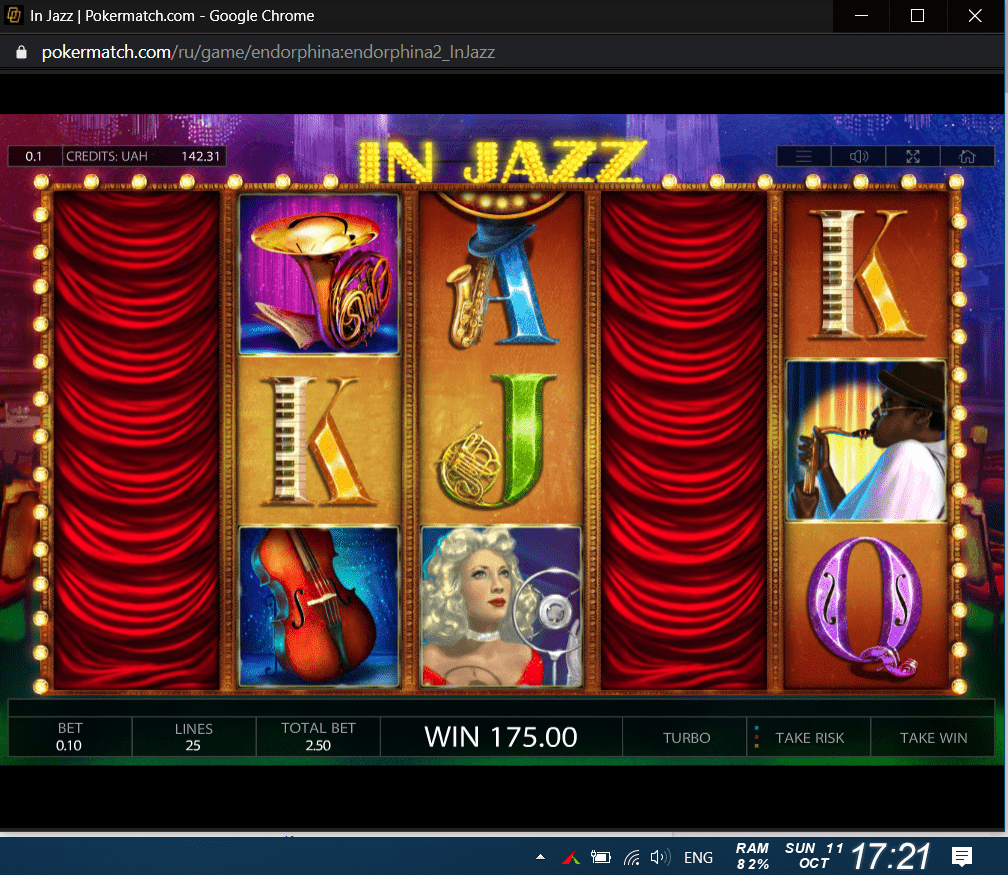Viewport: 1008px width, 875px height.
Task: Maximize the Chrome window
Action: tap(917, 16)
